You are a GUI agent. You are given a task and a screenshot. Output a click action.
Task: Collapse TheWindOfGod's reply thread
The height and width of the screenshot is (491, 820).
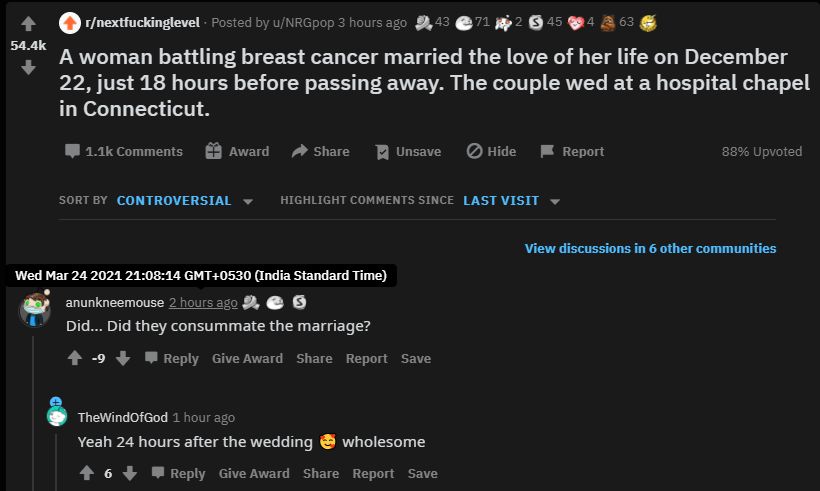[56, 402]
